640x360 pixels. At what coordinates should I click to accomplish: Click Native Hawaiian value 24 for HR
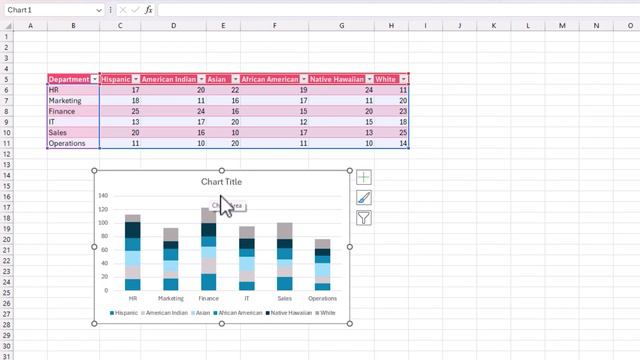[x=341, y=90]
